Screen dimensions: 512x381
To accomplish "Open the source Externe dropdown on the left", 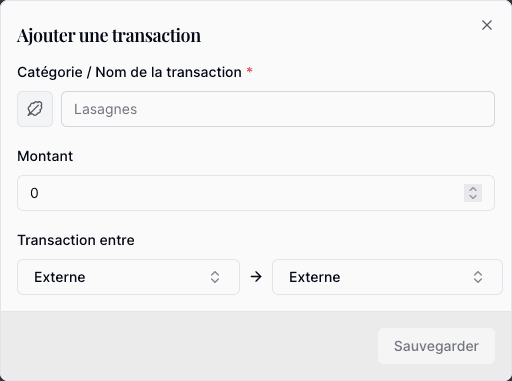I will coord(128,277).
